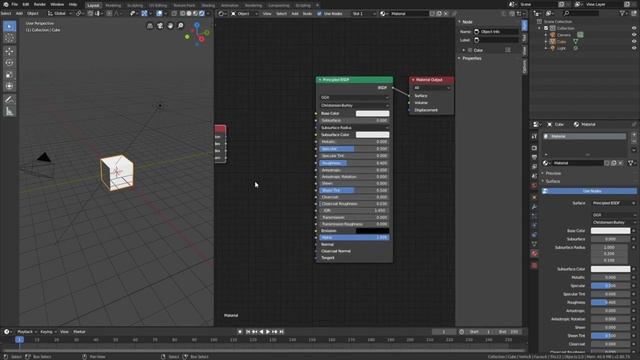Expand the Camera item in outliner
The image size is (640, 360).
pyautogui.click(x=546, y=35)
